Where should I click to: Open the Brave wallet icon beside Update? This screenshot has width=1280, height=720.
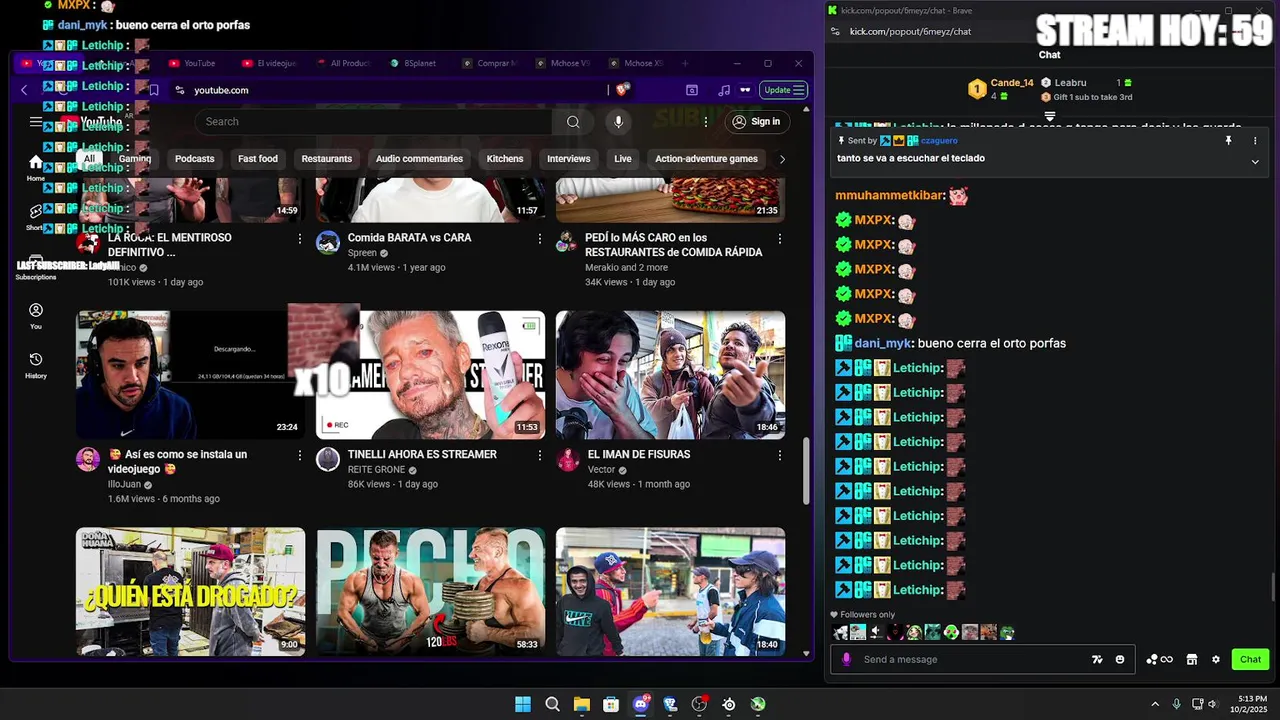point(745,90)
